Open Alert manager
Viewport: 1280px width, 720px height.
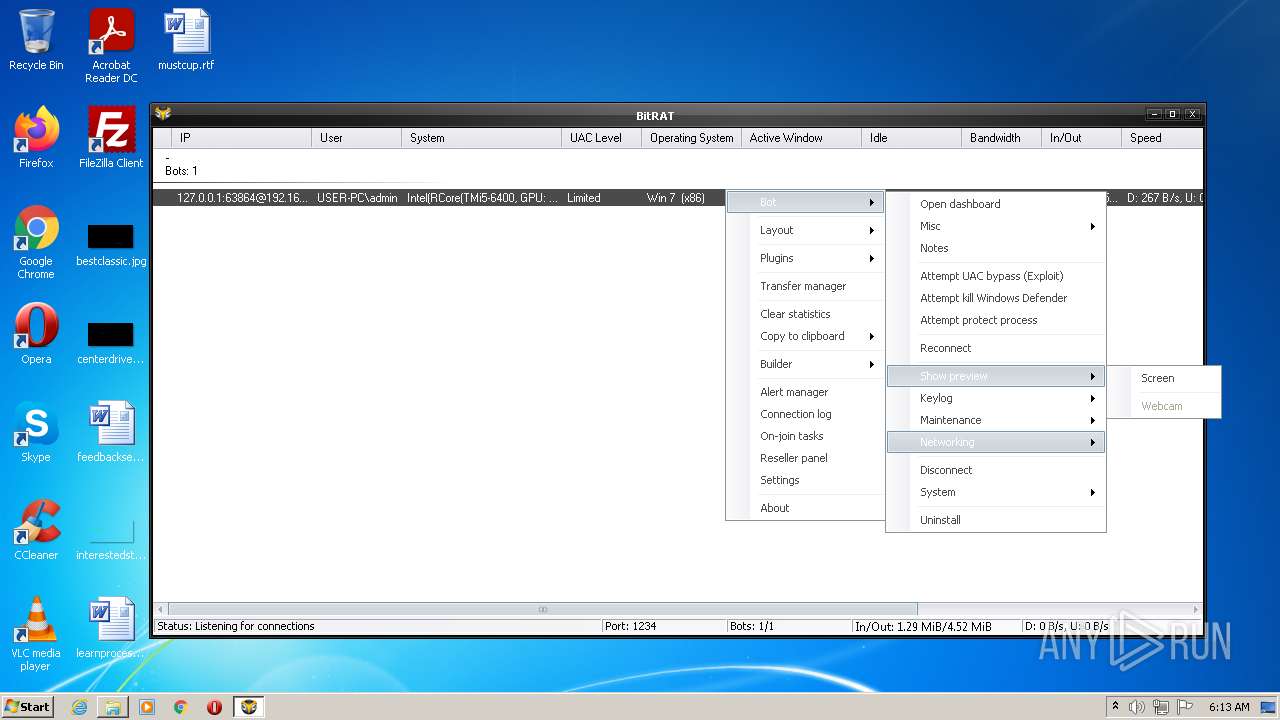pos(805,392)
